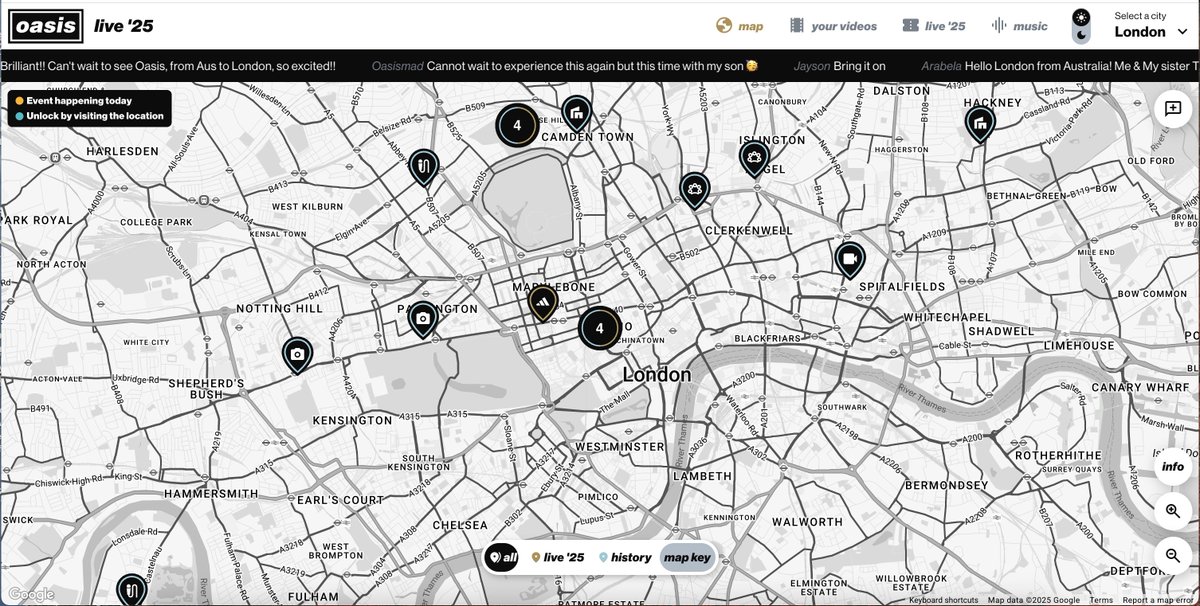Click the gold Adidas marker in Marylebone
This screenshot has width=1200, height=606.
point(542,302)
